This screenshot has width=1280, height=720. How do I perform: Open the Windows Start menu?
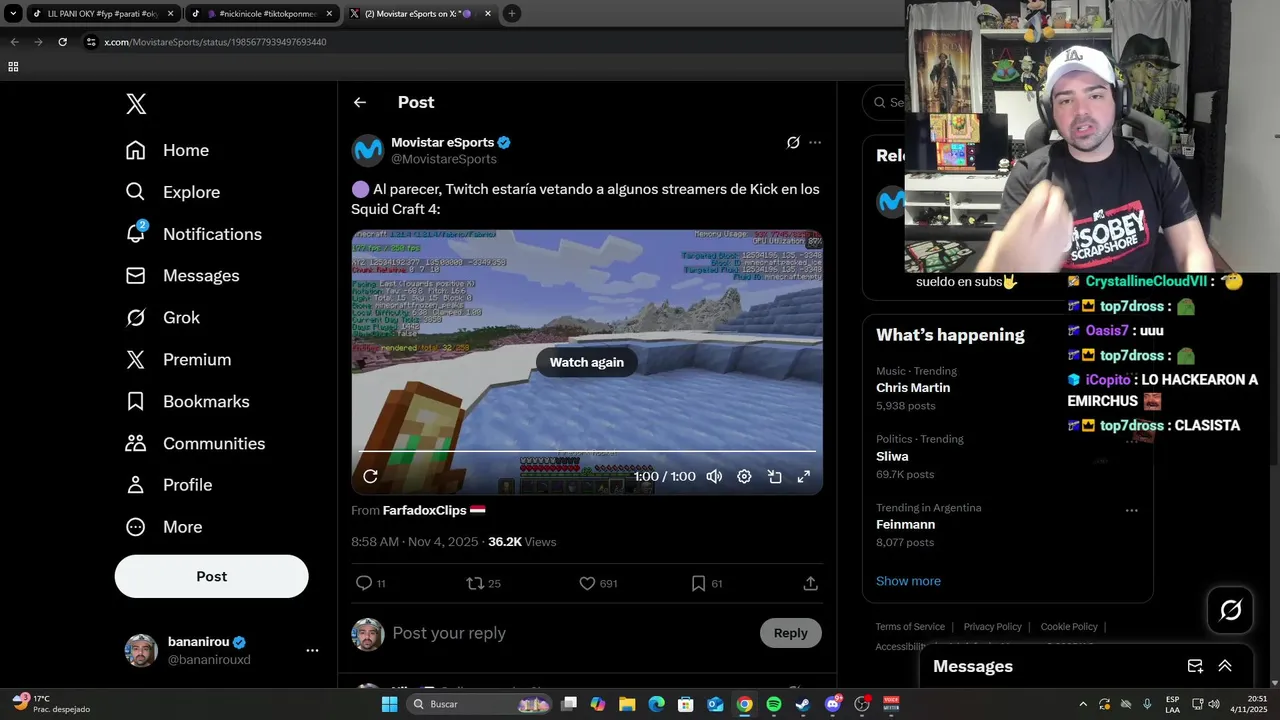[390, 704]
